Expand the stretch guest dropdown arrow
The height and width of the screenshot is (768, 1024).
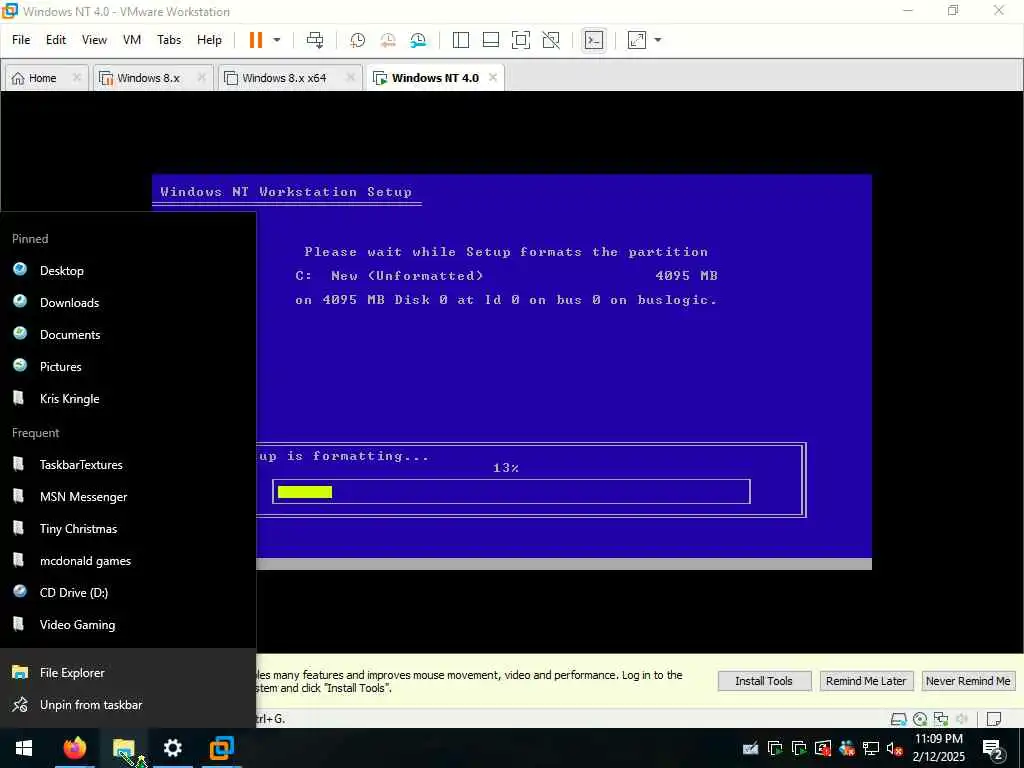point(658,40)
